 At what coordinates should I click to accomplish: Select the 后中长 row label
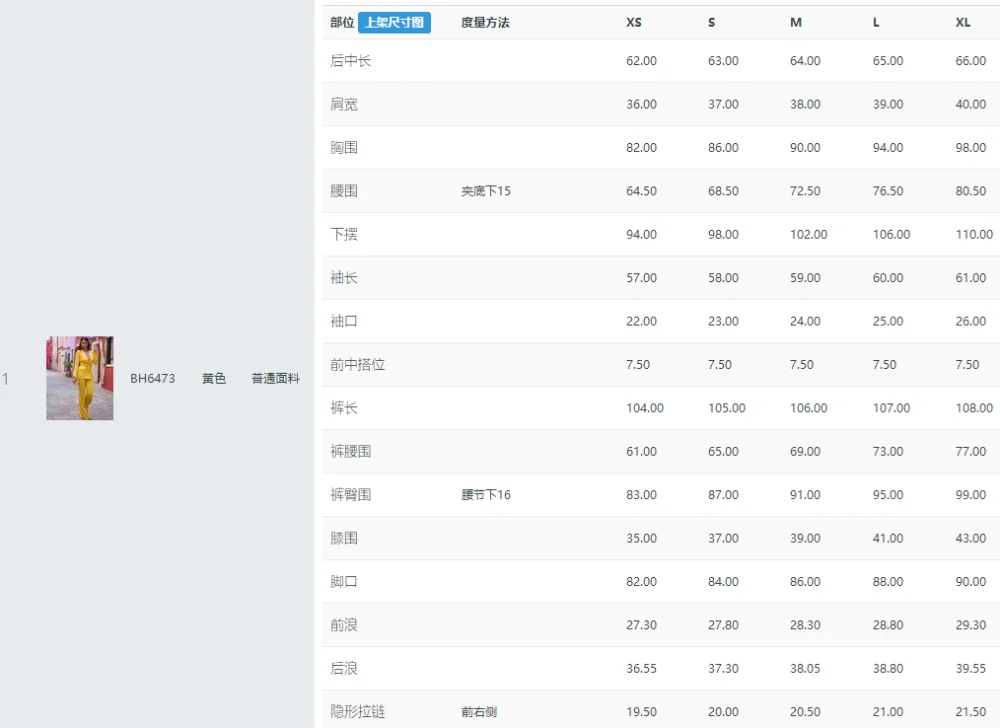click(350, 61)
